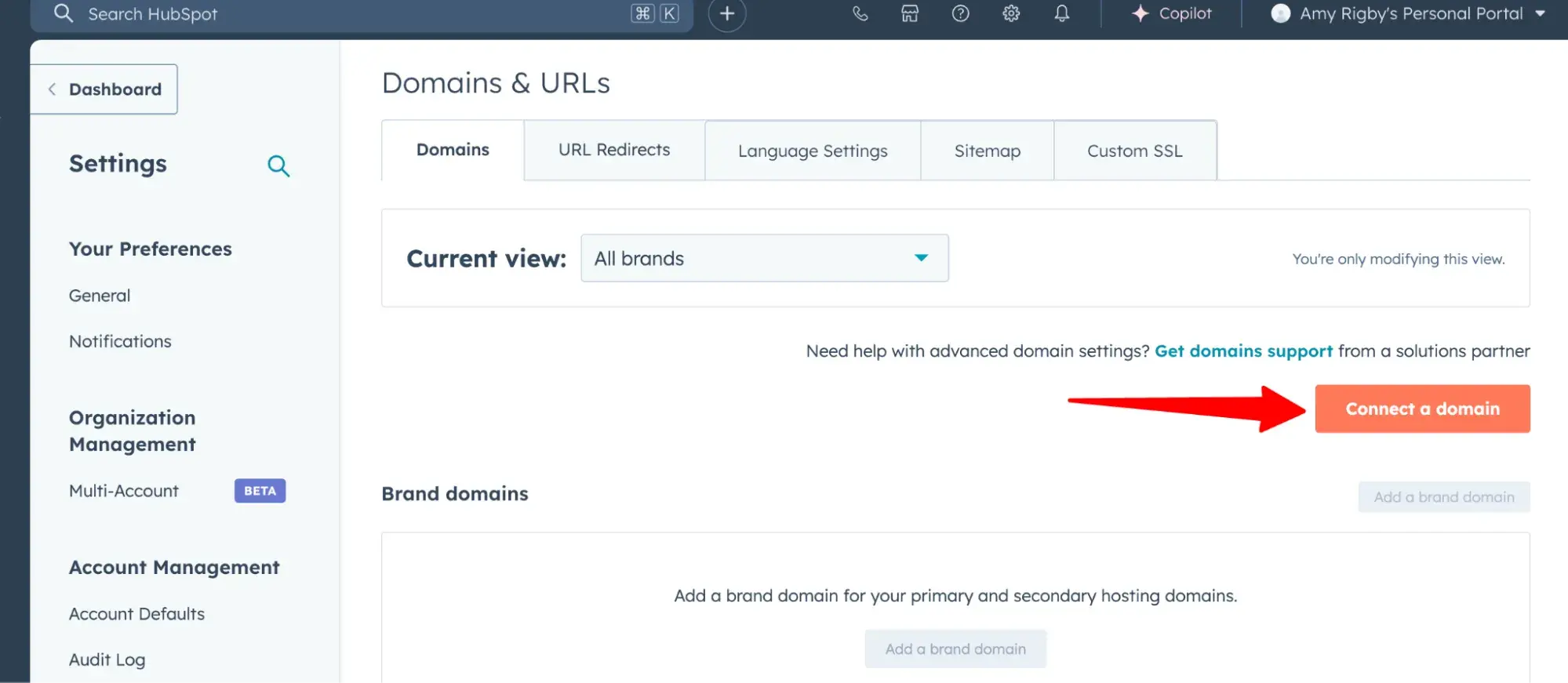Click the Search HubSpot field
Image resolution: width=1568 pixels, height=683 pixels.
click(362, 14)
